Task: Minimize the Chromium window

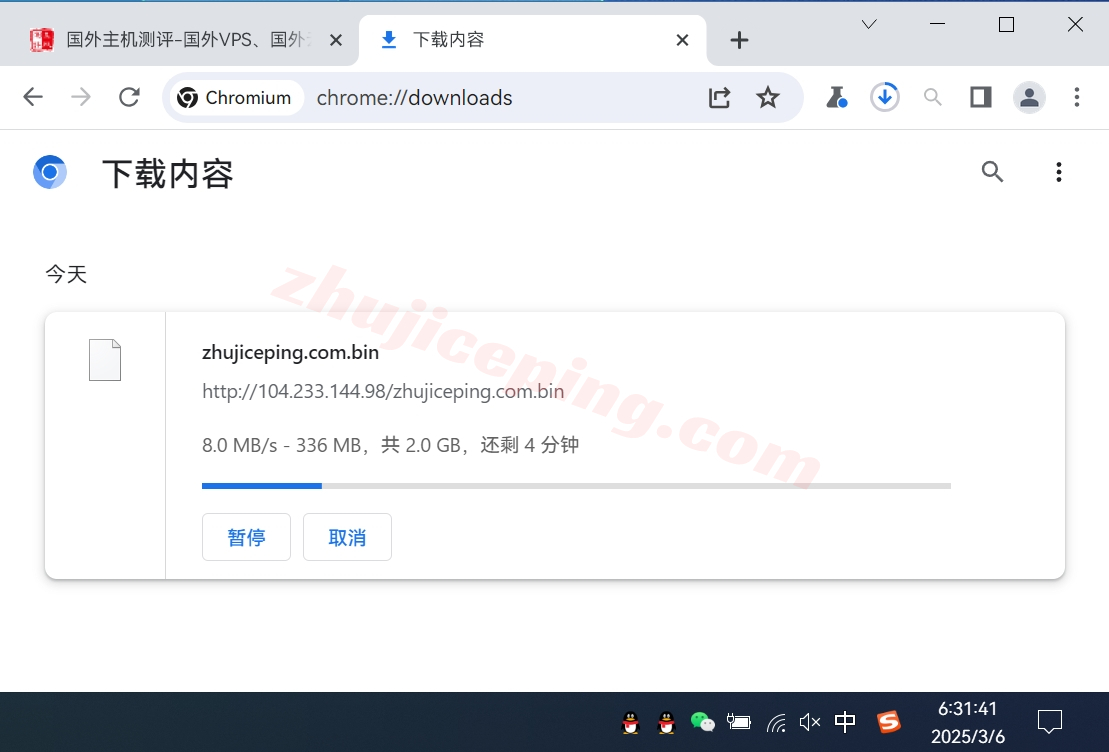Action: [x=937, y=24]
